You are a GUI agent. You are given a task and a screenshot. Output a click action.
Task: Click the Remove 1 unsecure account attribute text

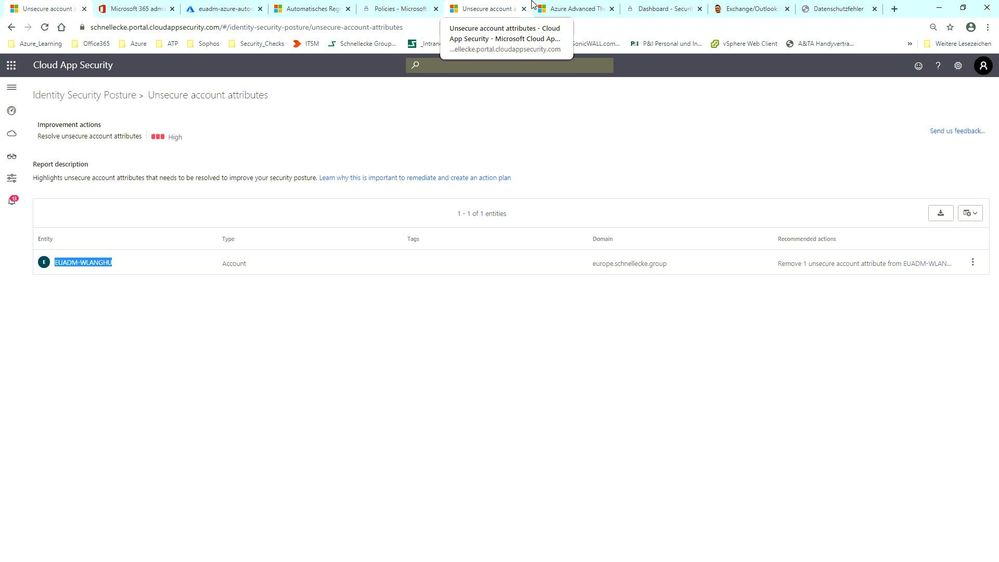[x=864, y=263]
